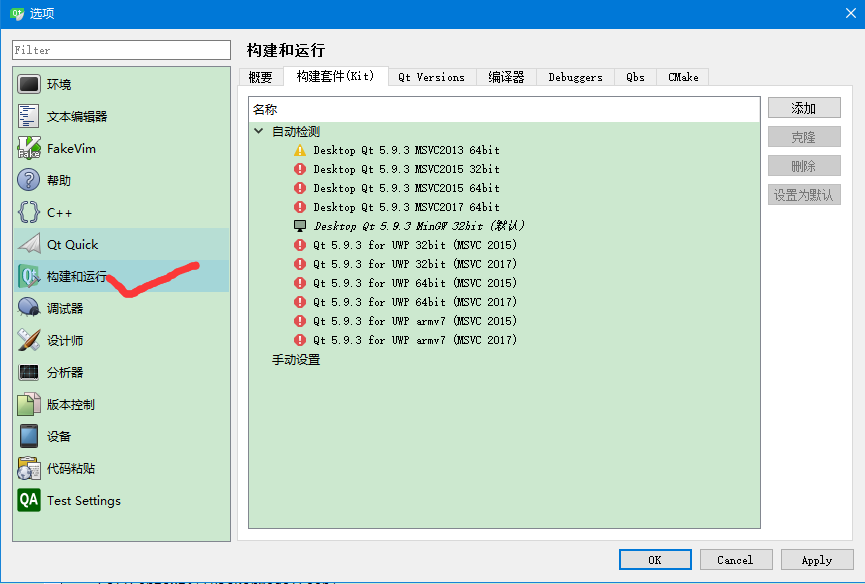Screen dimensions: 865x584
Task: Click error icon of Desktop MSVC2015 32bit kit
Action: [300, 169]
